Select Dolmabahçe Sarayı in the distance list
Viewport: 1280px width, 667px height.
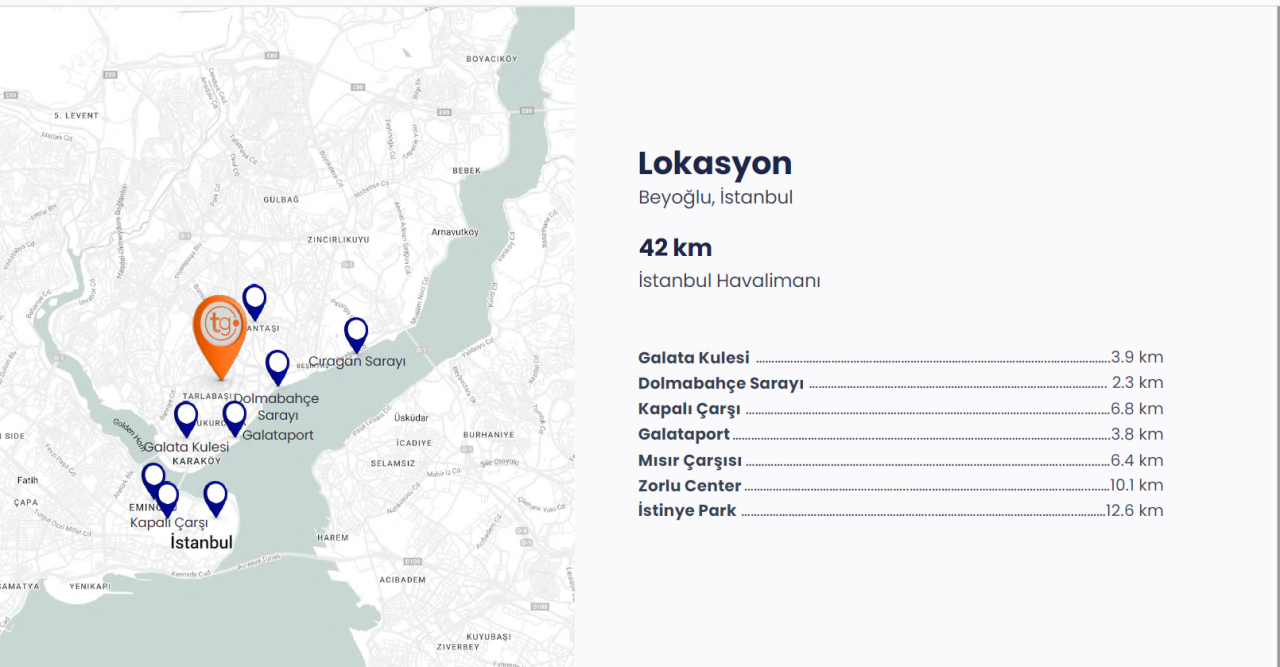721,384
